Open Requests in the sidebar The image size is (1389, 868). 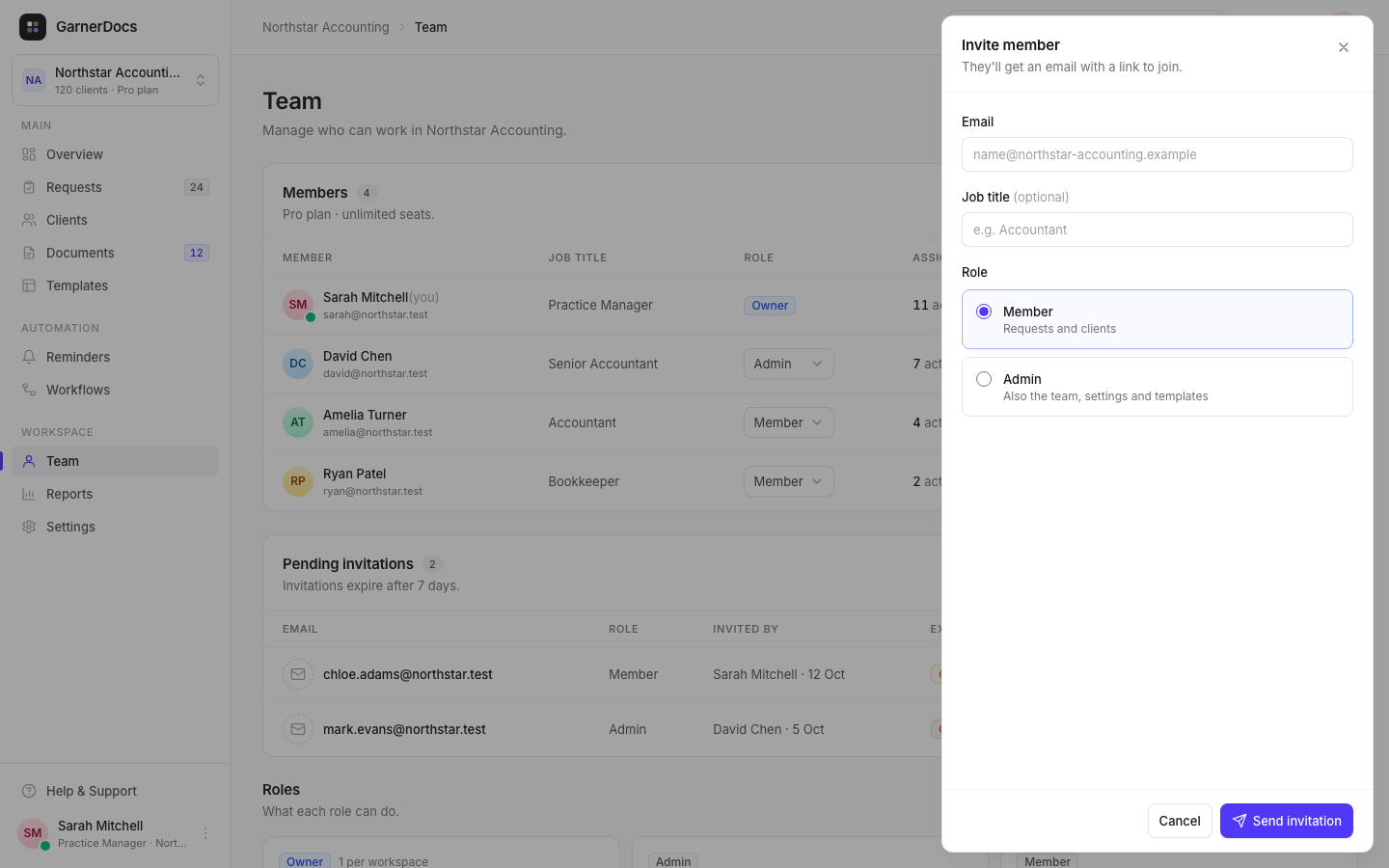click(115, 187)
